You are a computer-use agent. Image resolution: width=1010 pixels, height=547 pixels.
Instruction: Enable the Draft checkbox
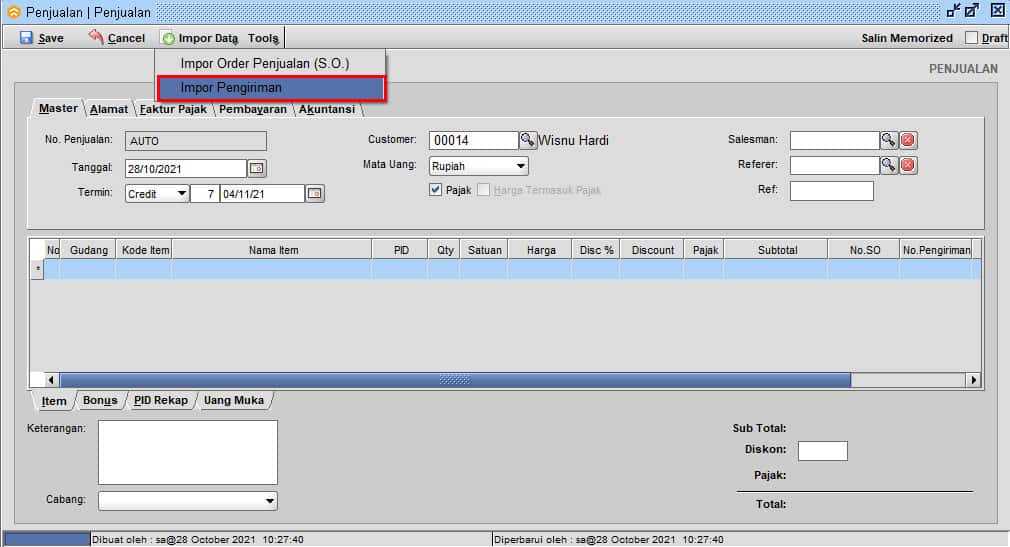[971, 38]
